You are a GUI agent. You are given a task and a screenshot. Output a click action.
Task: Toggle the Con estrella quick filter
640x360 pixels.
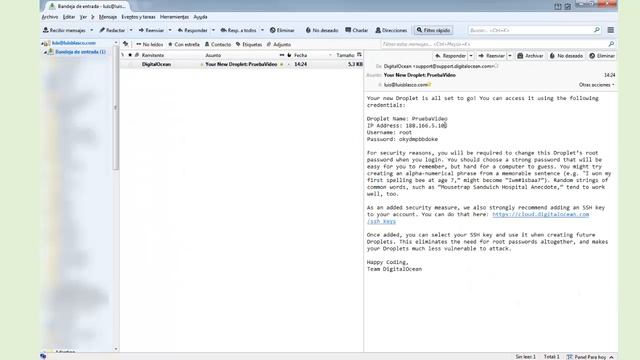pos(184,44)
